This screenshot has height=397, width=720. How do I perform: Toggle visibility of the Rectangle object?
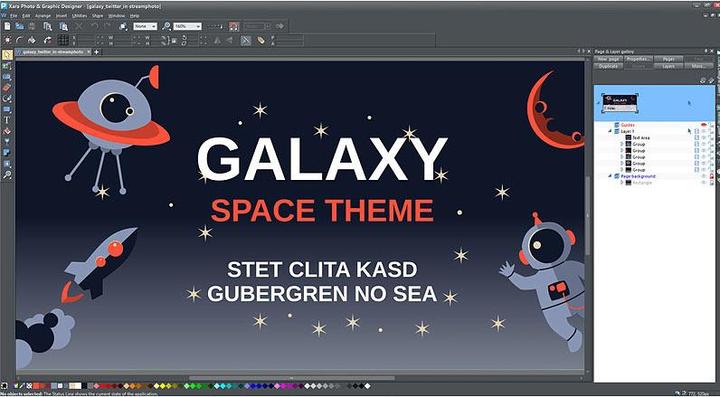703,183
